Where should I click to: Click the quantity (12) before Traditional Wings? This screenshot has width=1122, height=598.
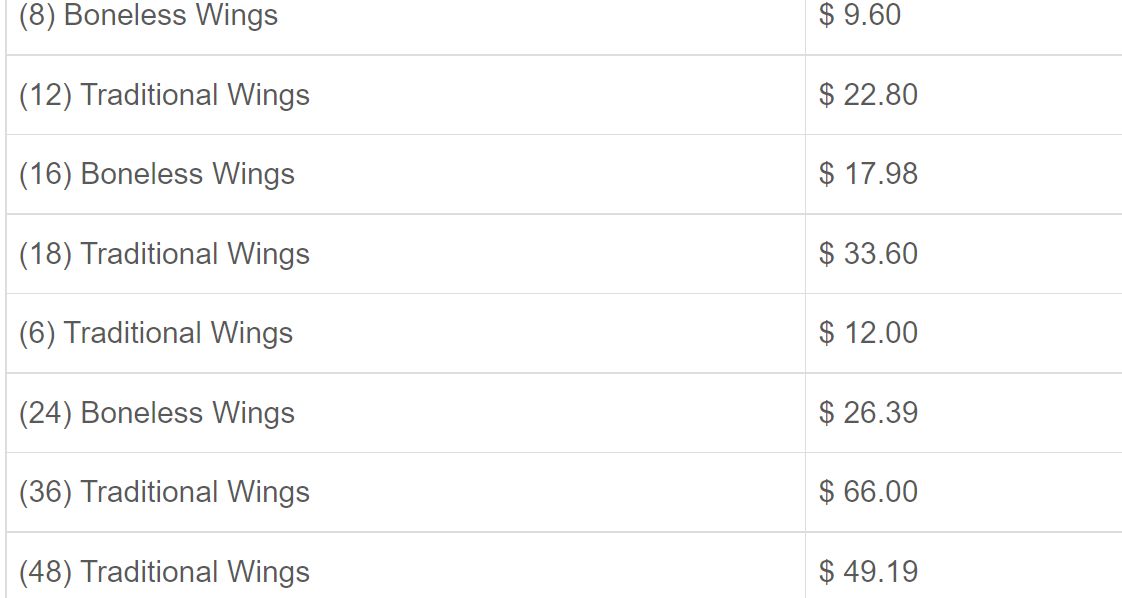pos(46,95)
